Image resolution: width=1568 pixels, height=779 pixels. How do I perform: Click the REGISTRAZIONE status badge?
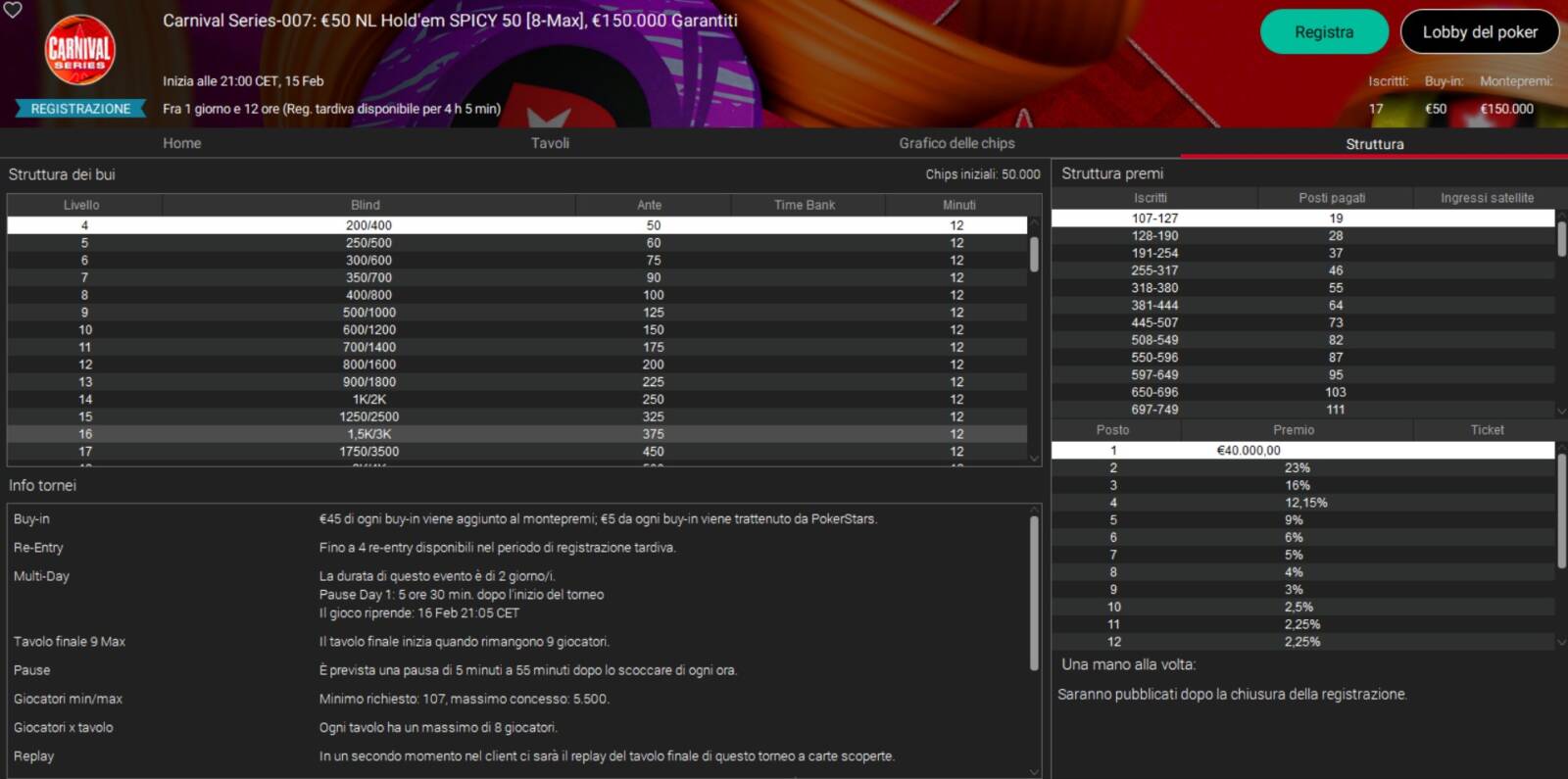tap(80, 109)
